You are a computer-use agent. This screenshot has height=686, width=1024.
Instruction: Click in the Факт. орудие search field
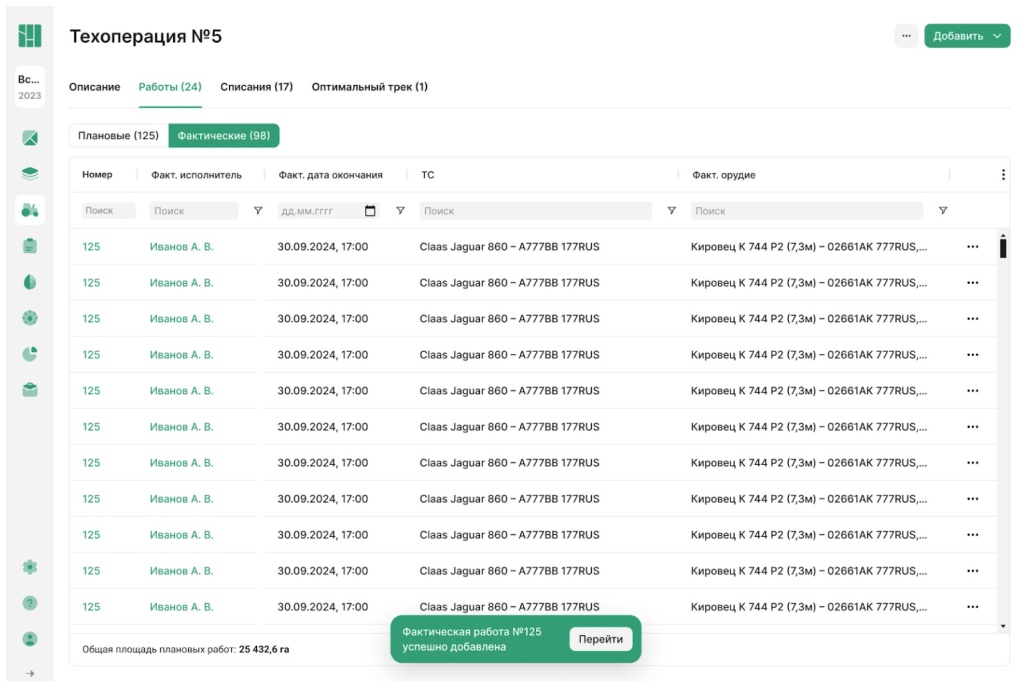tap(806, 211)
